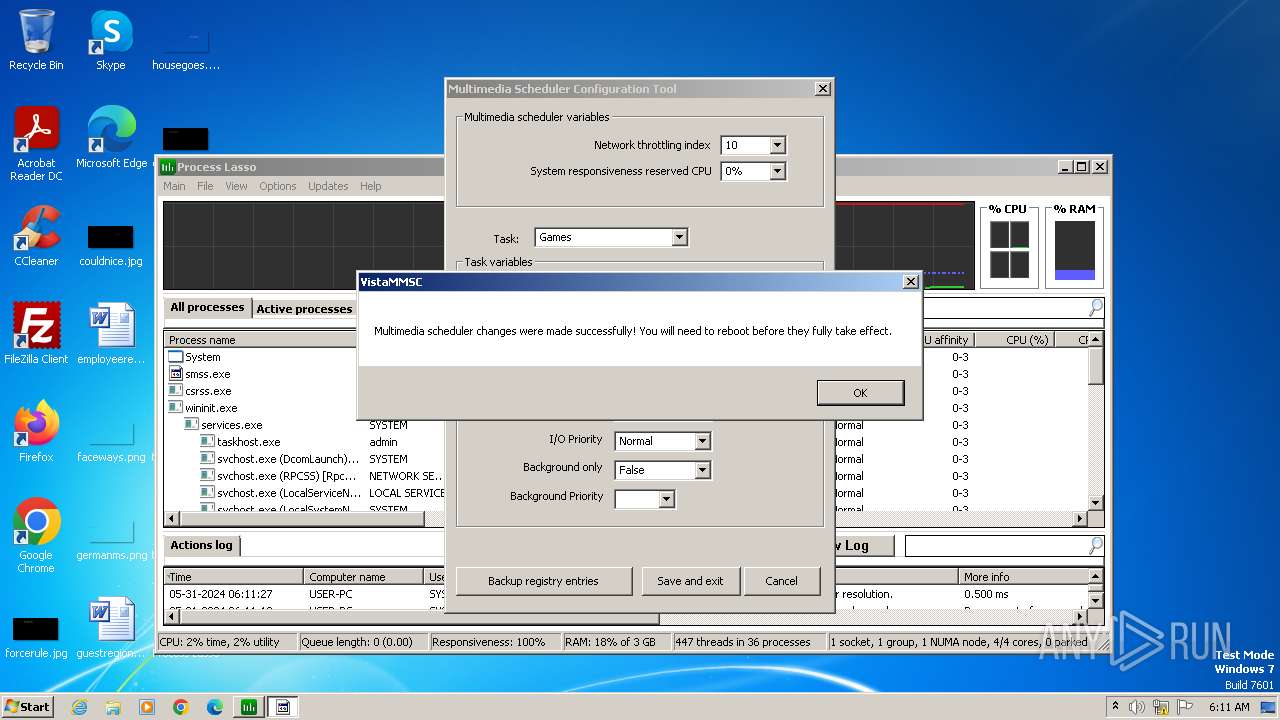Open the Task dropdown showing Games
The width and height of the screenshot is (1280, 720).
680,237
